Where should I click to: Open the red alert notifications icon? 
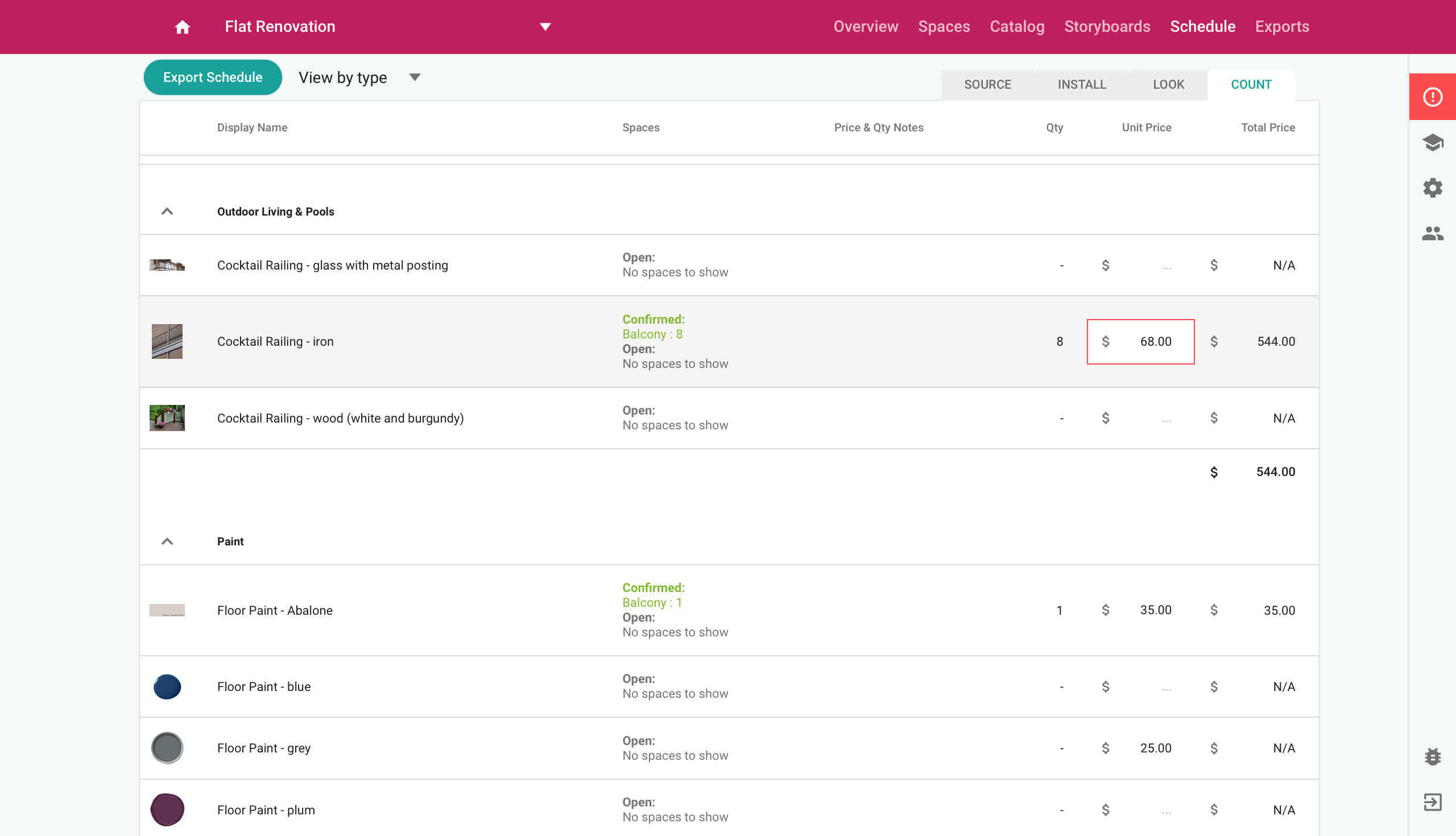click(1432, 97)
